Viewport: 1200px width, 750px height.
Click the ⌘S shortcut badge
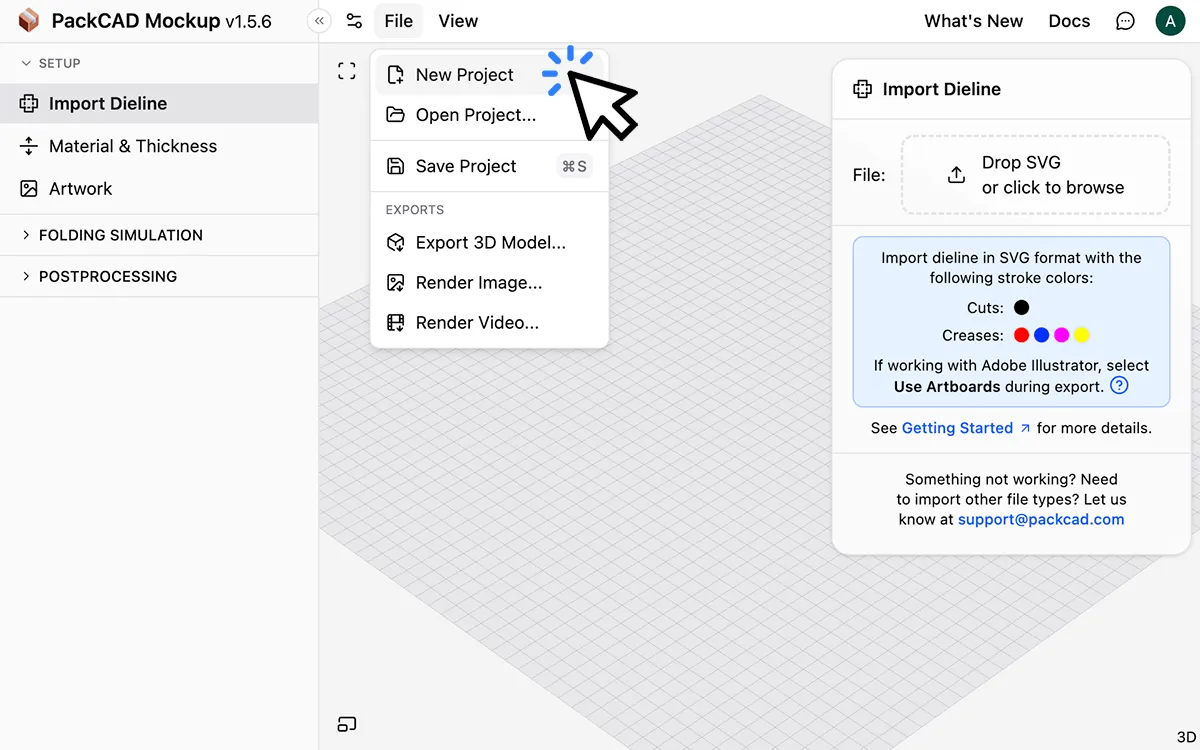[574, 166]
